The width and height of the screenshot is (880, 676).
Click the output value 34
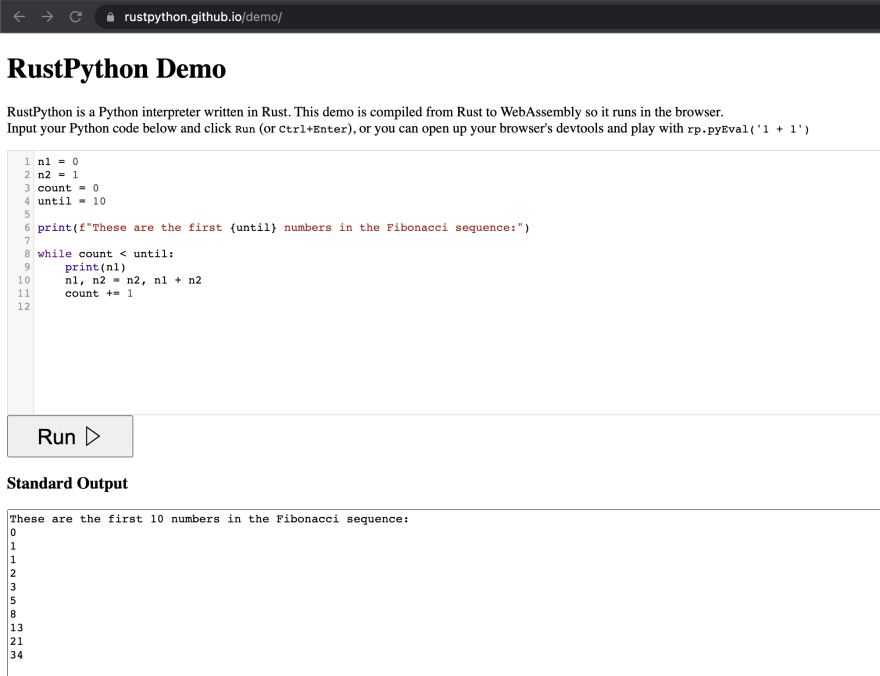(x=16, y=655)
